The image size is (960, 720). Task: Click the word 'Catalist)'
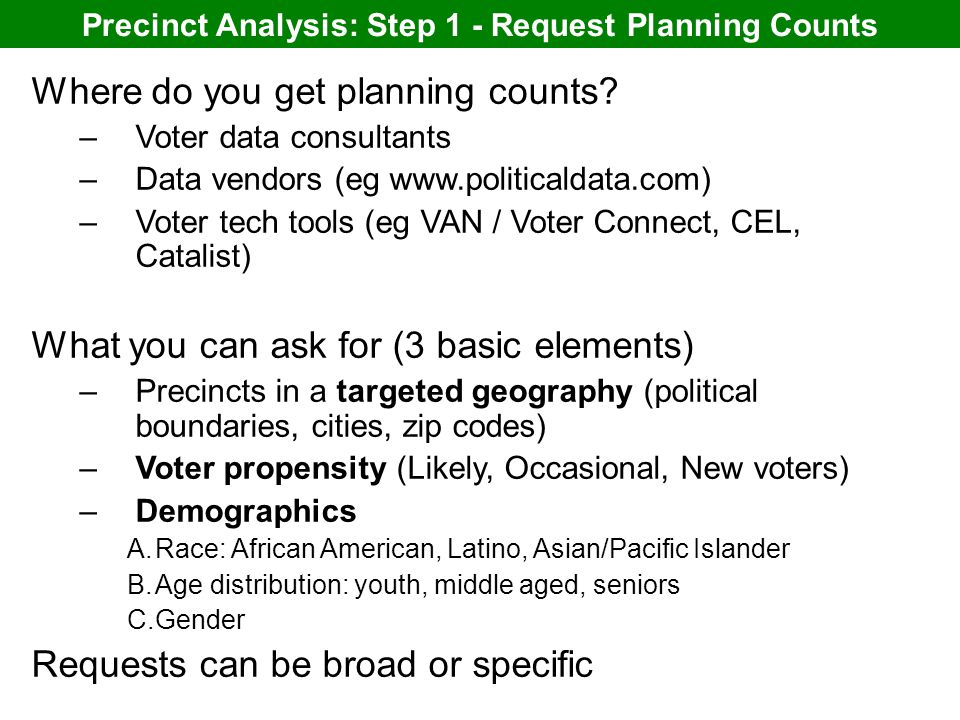(193, 257)
